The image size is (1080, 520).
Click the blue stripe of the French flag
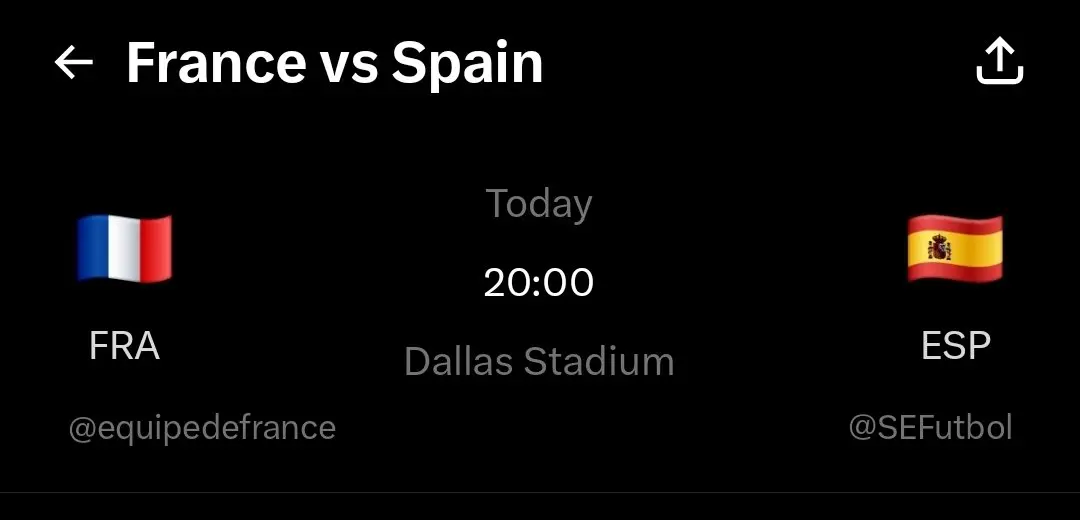(93, 248)
